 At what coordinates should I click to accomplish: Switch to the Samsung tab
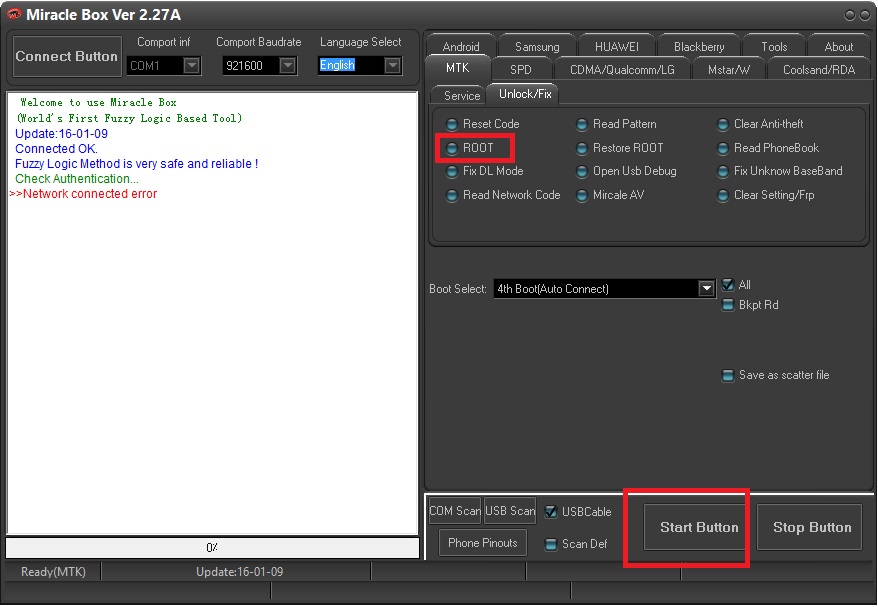(x=536, y=46)
